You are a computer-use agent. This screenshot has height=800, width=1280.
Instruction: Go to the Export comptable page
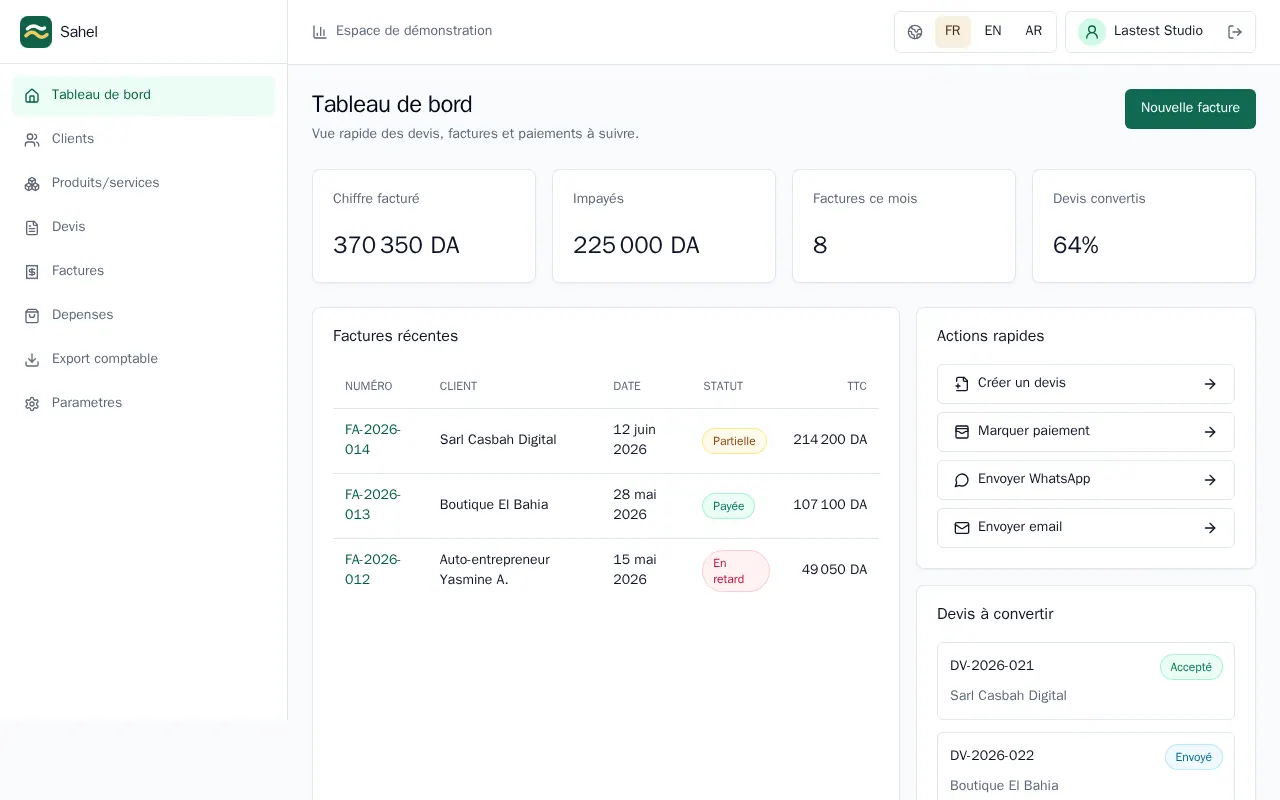coord(144,360)
